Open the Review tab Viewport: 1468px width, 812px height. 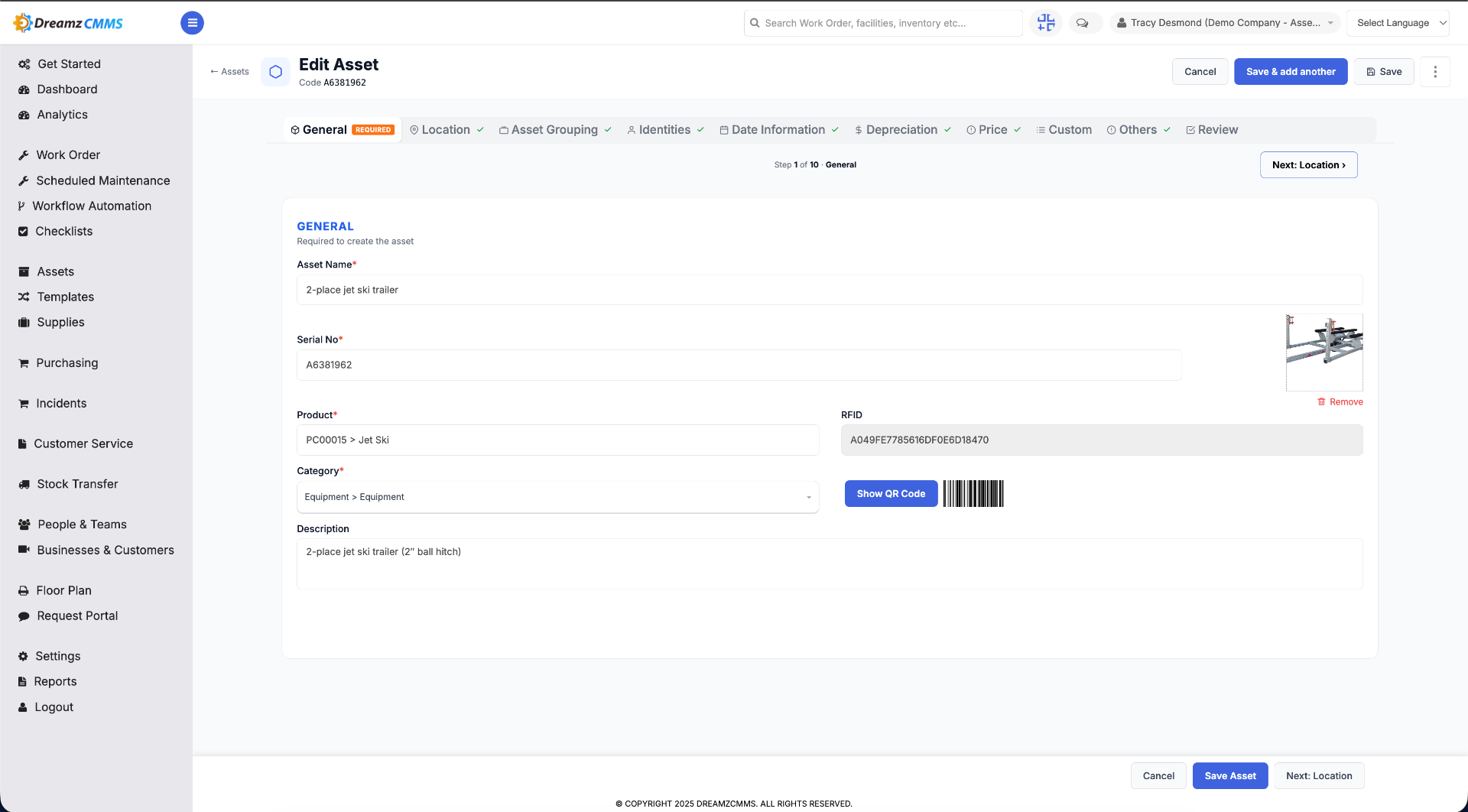tap(1212, 130)
